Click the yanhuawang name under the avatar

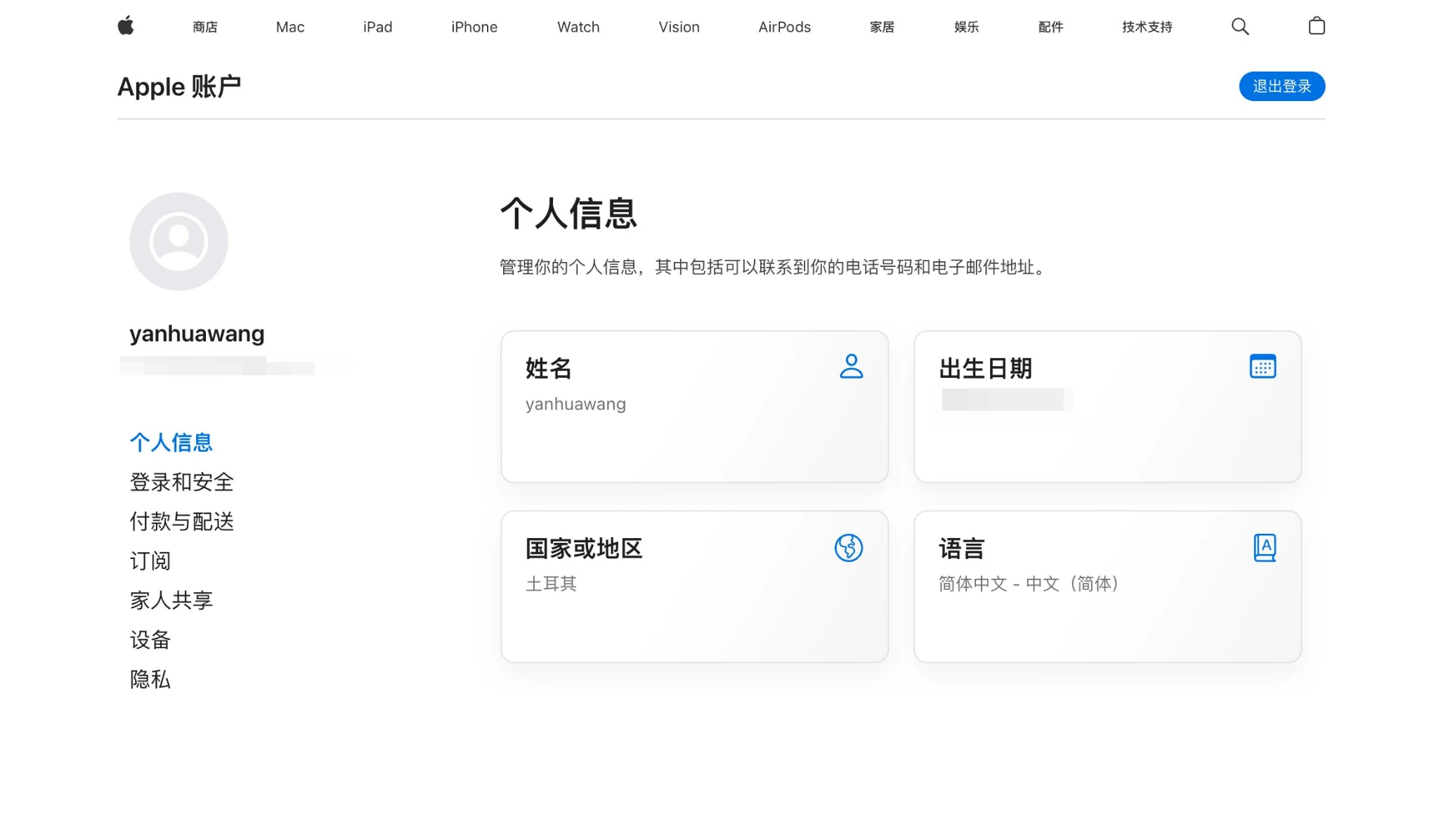click(x=197, y=334)
